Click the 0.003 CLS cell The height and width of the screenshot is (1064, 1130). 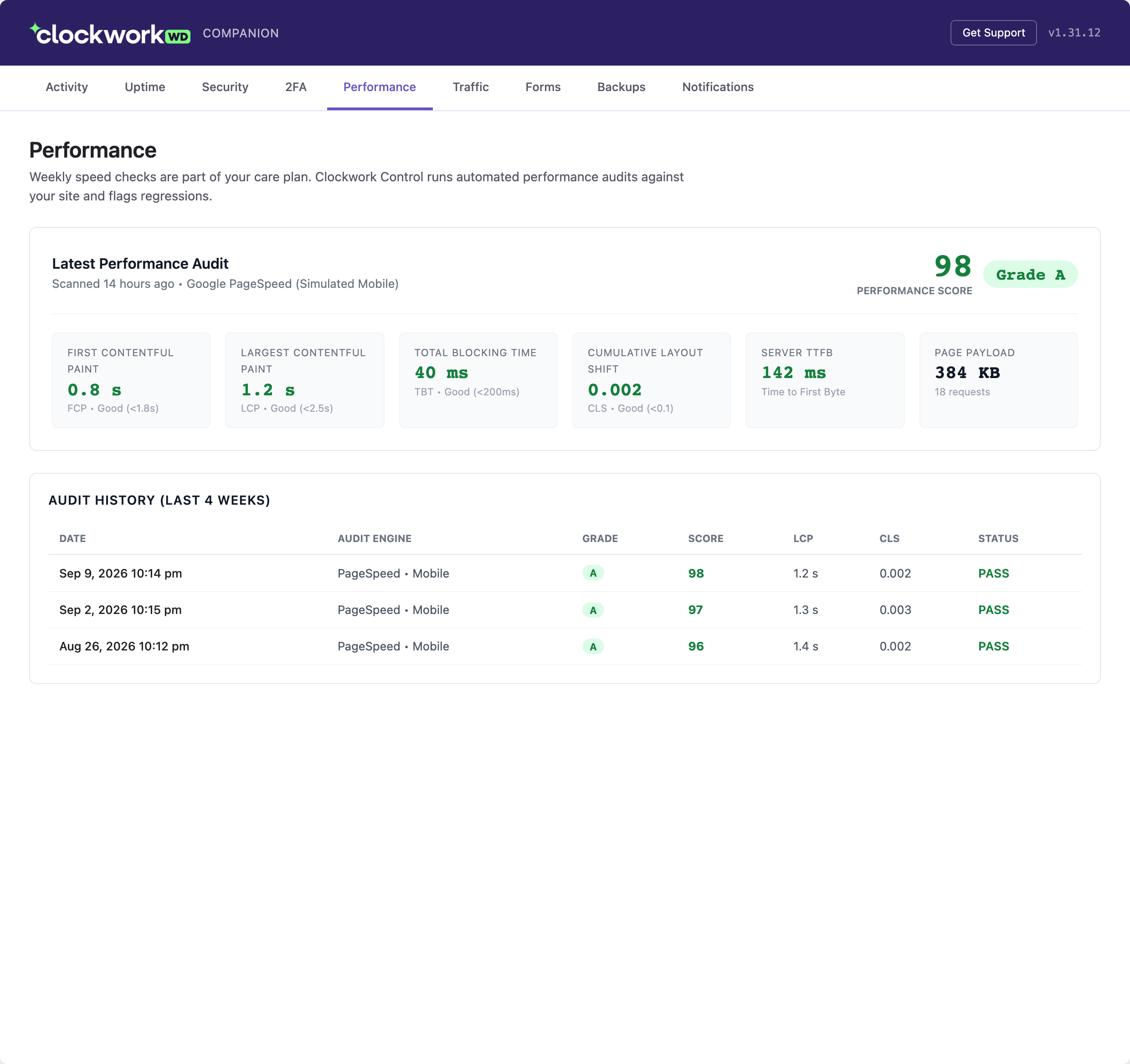pyautogui.click(x=895, y=609)
